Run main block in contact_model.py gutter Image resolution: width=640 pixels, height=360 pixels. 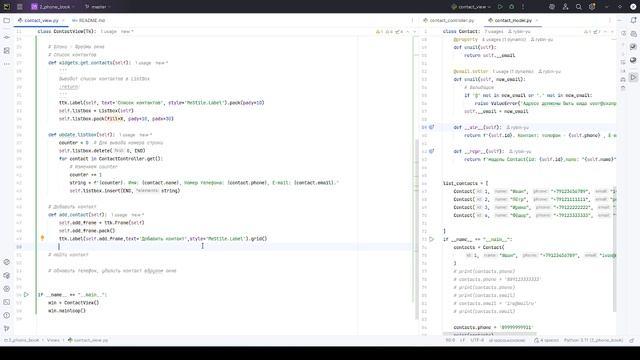[x=431, y=239]
